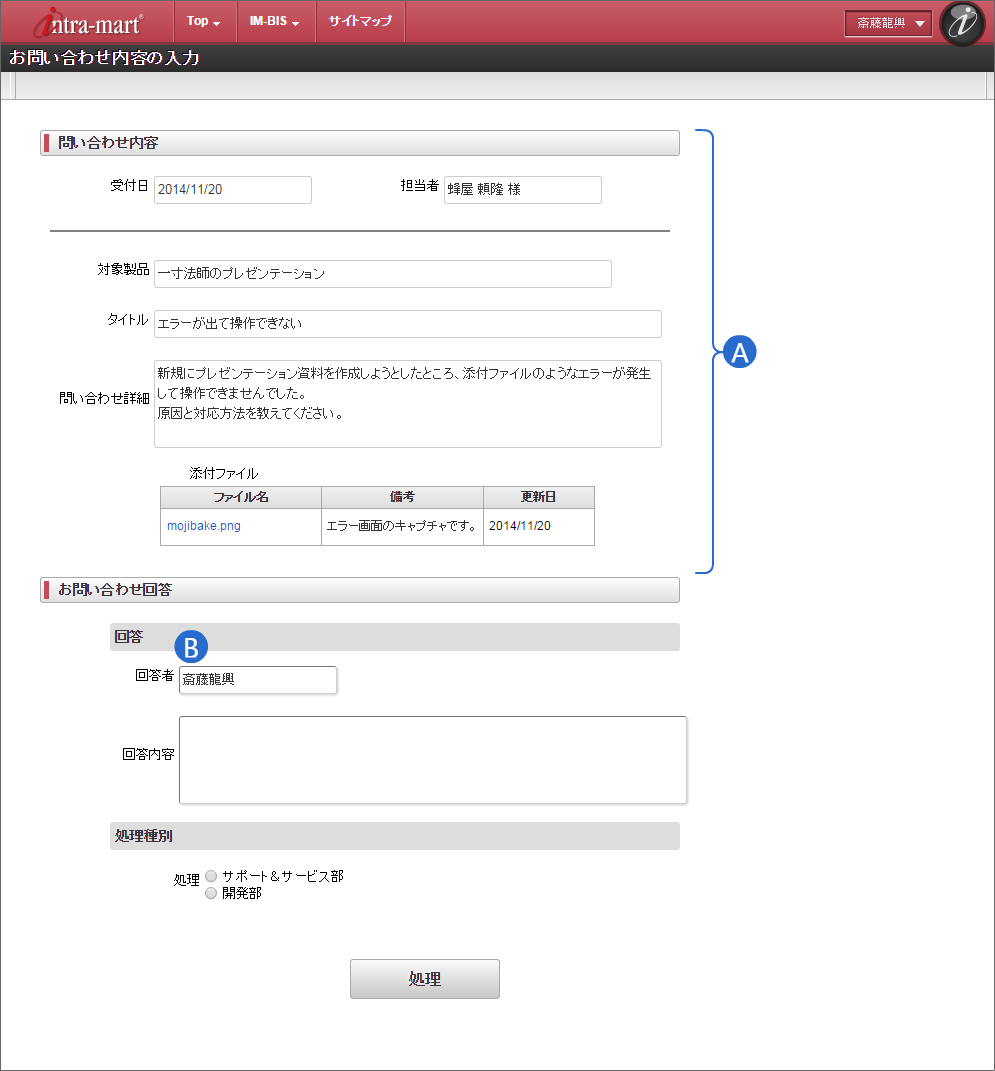Click the 更新日 column header

[x=539, y=497]
